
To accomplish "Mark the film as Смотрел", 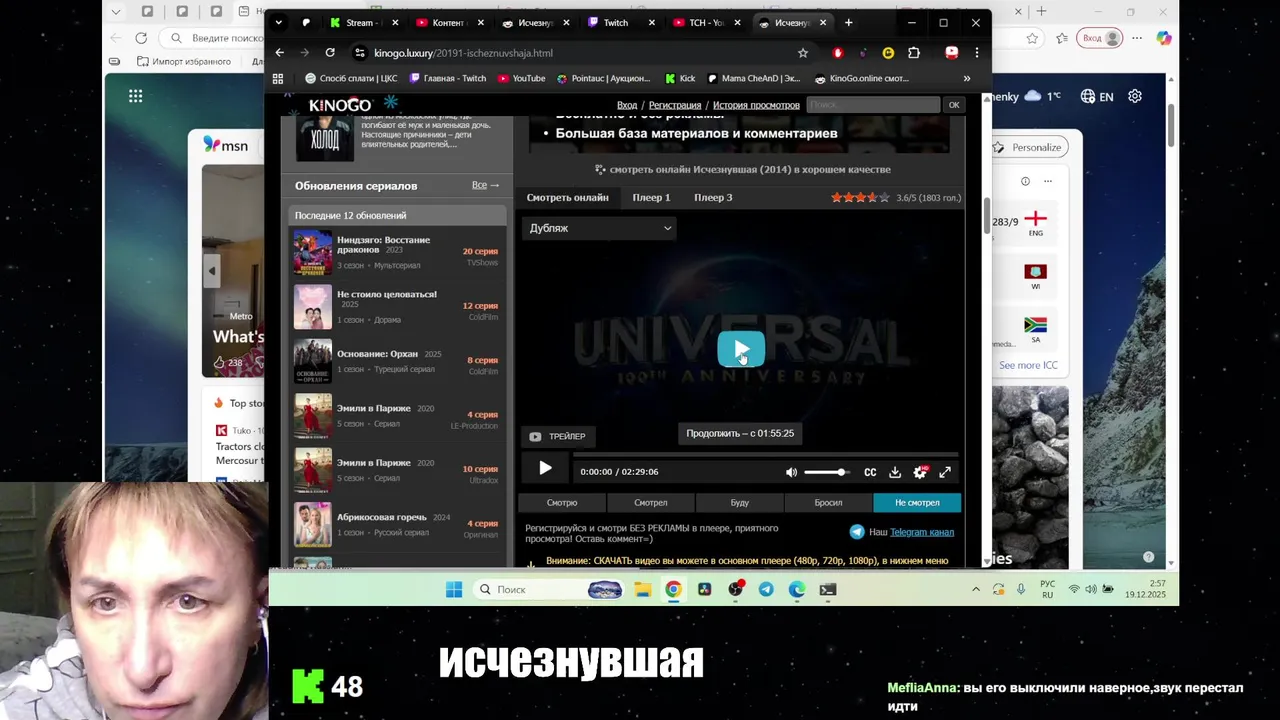I will pos(650,502).
